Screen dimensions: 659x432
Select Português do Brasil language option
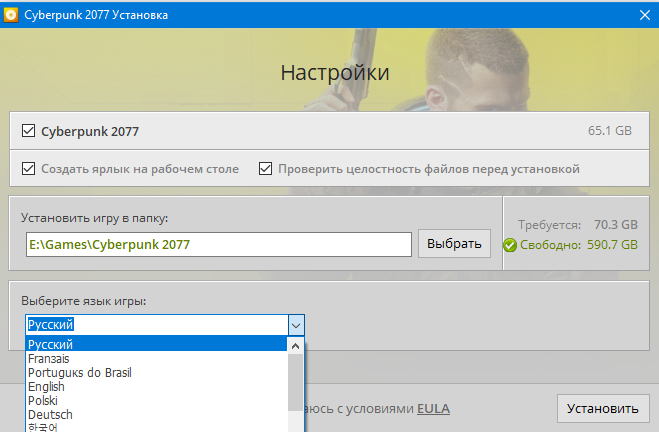tap(155, 373)
